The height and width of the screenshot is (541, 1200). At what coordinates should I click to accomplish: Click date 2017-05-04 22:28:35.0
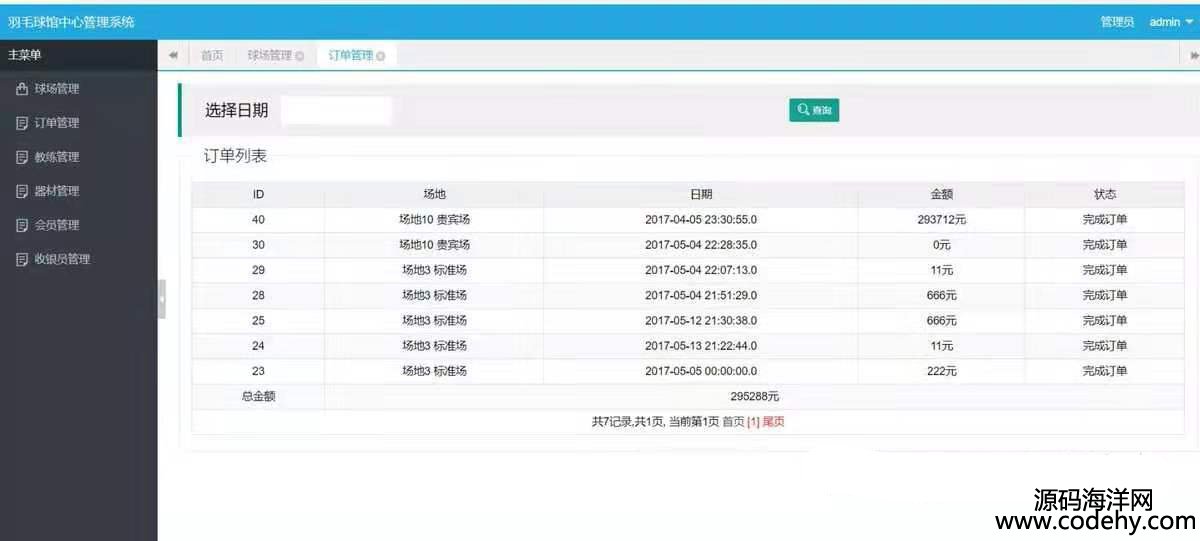pos(701,245)
